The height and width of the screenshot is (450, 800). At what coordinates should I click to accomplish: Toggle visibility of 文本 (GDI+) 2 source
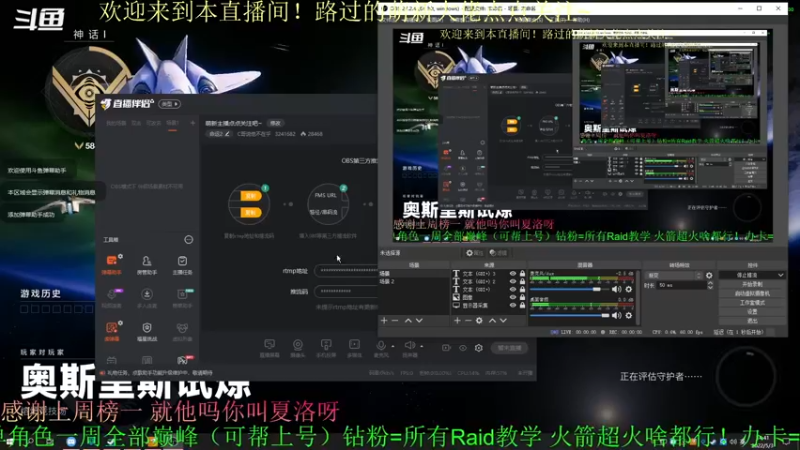click(x=513, y=281)
